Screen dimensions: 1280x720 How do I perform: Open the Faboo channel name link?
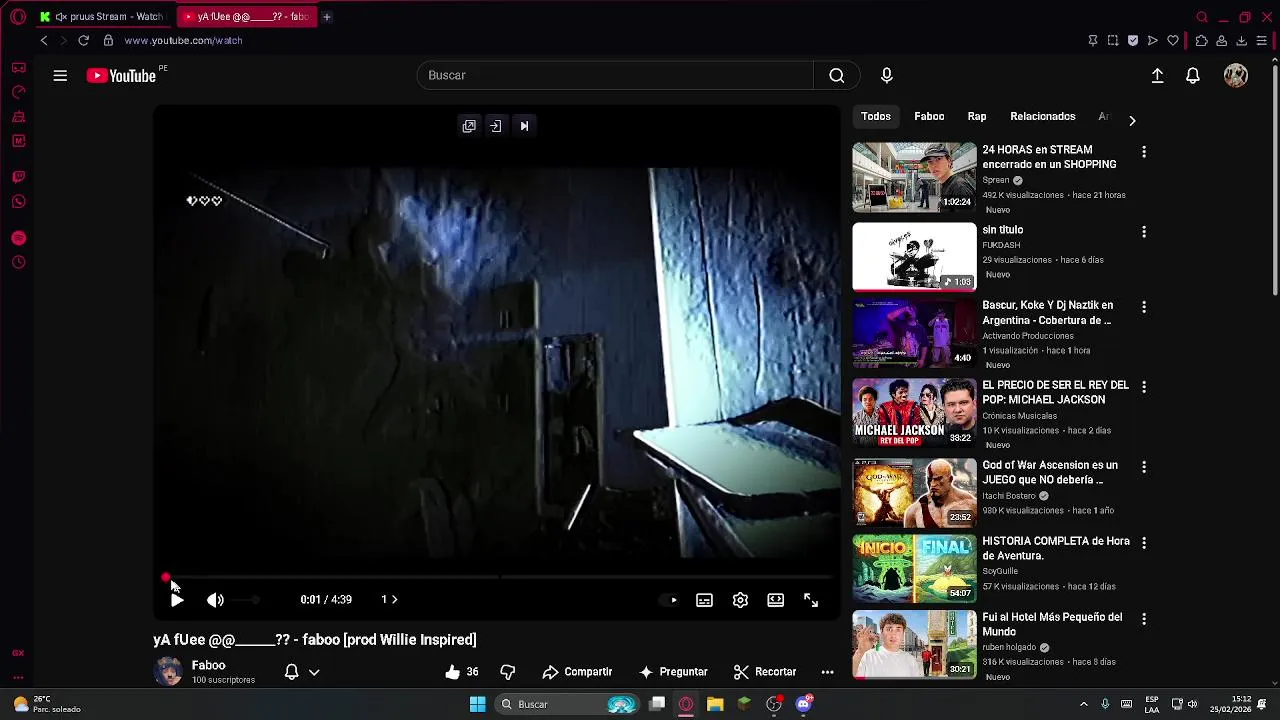tap(208, 665)
